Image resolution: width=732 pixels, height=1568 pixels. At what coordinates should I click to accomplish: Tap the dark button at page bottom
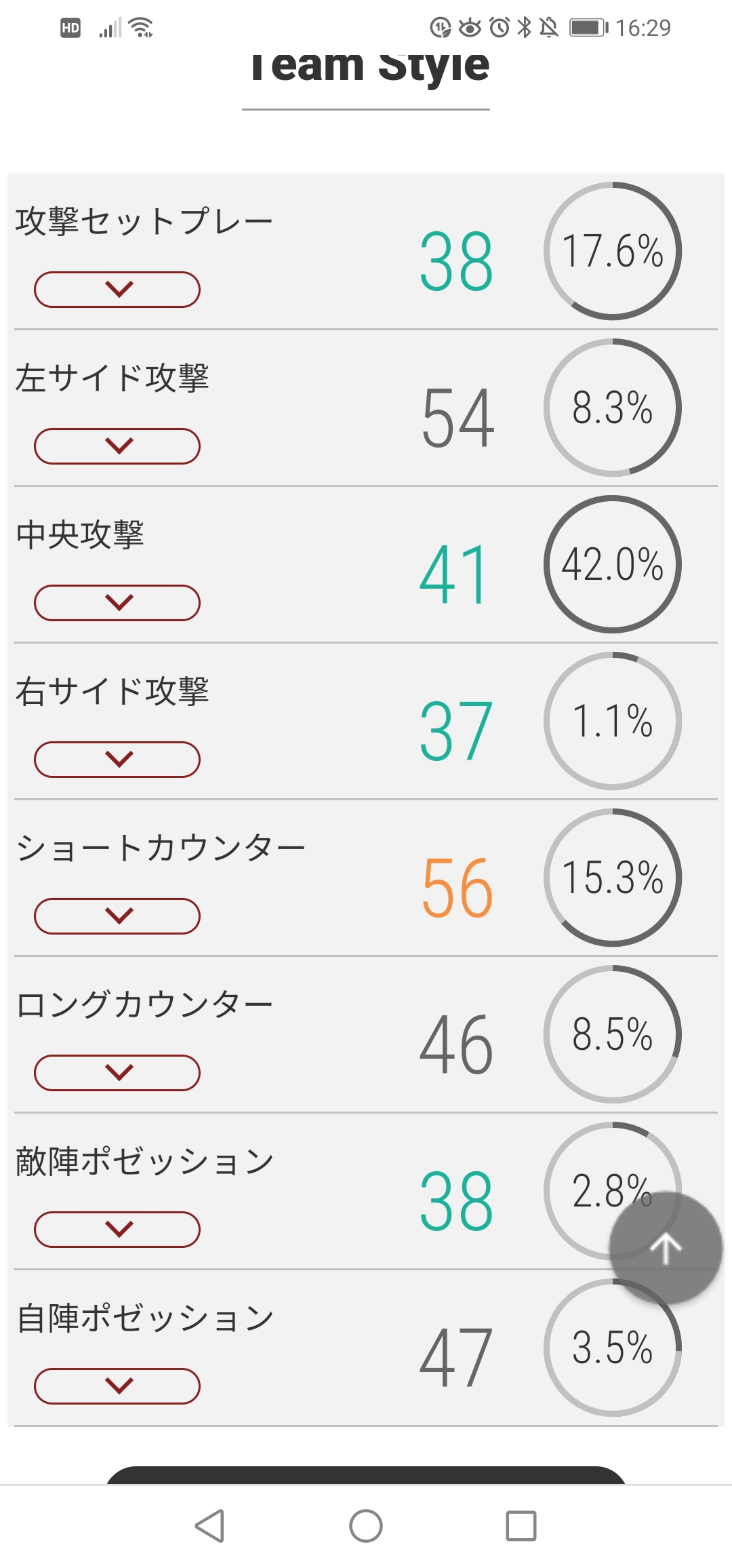366,1475
